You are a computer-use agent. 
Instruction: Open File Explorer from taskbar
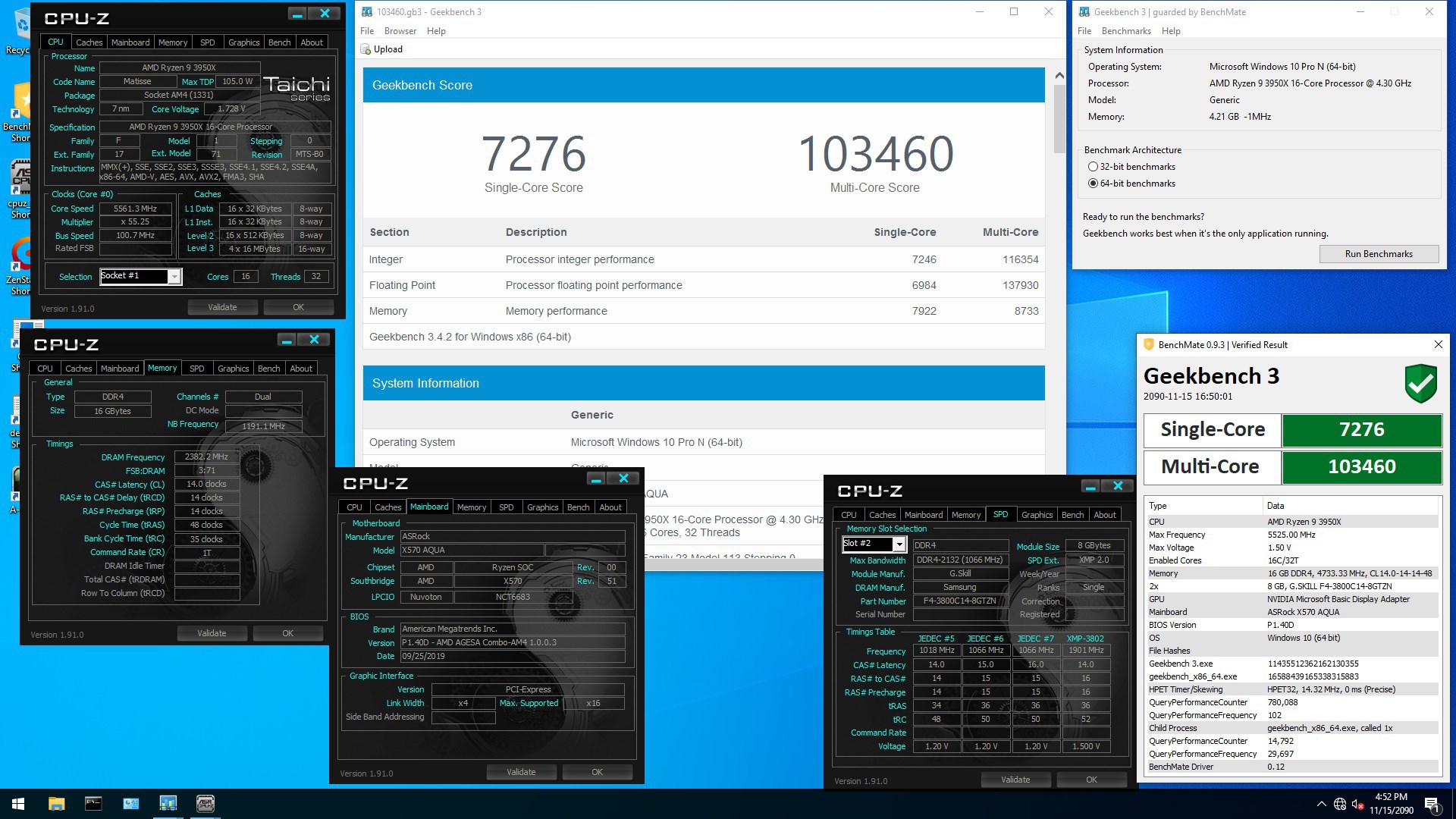tap(56, 803)
